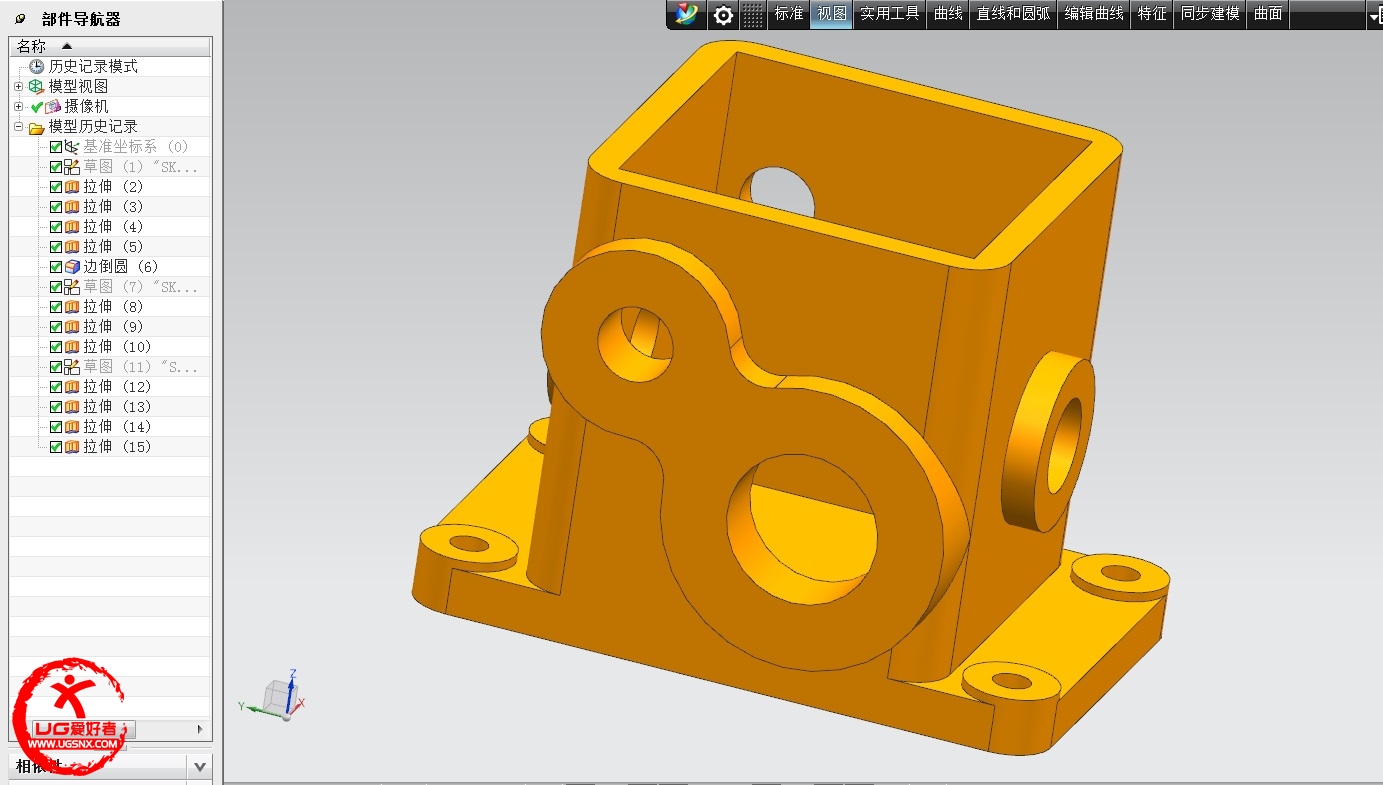This screenshot has height=785, width=1383.
Task: Select the 拉伸 (14) feature label
Action: coord(117,427)
